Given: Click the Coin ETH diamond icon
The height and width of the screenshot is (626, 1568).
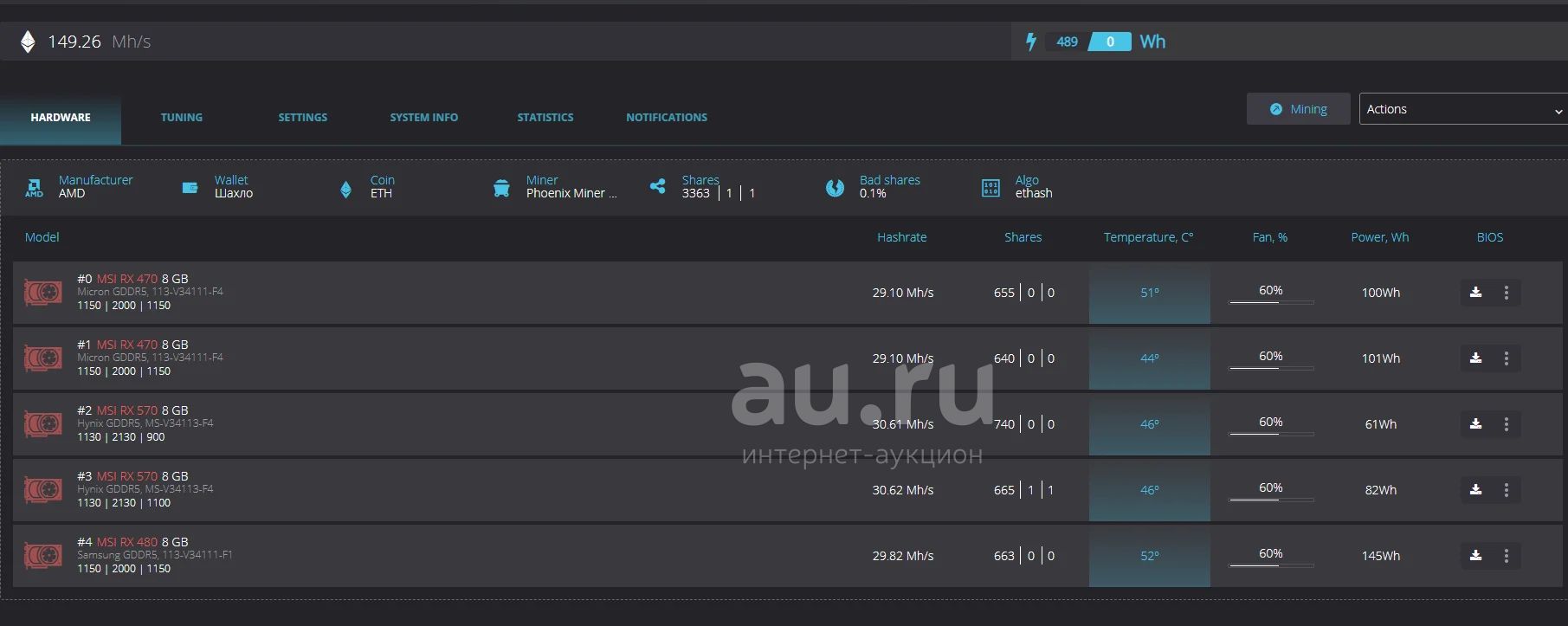Looking at the screenshot, I should point(346,189).
